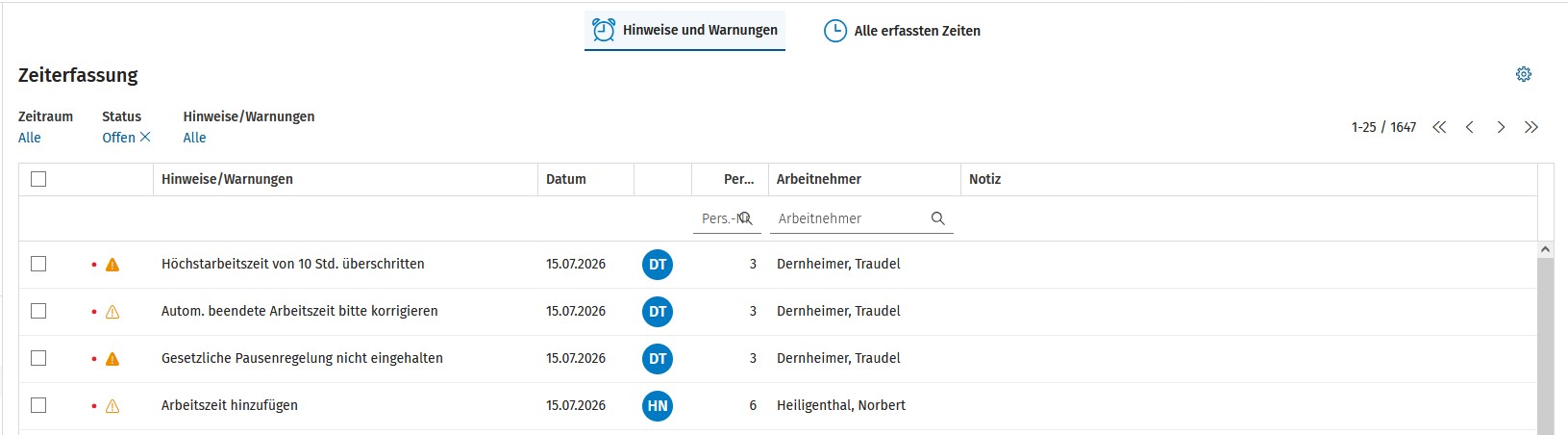Click the 1-25 / 1647 page counter
The image size is (1568, 435).
click(x=1383, y=127)
